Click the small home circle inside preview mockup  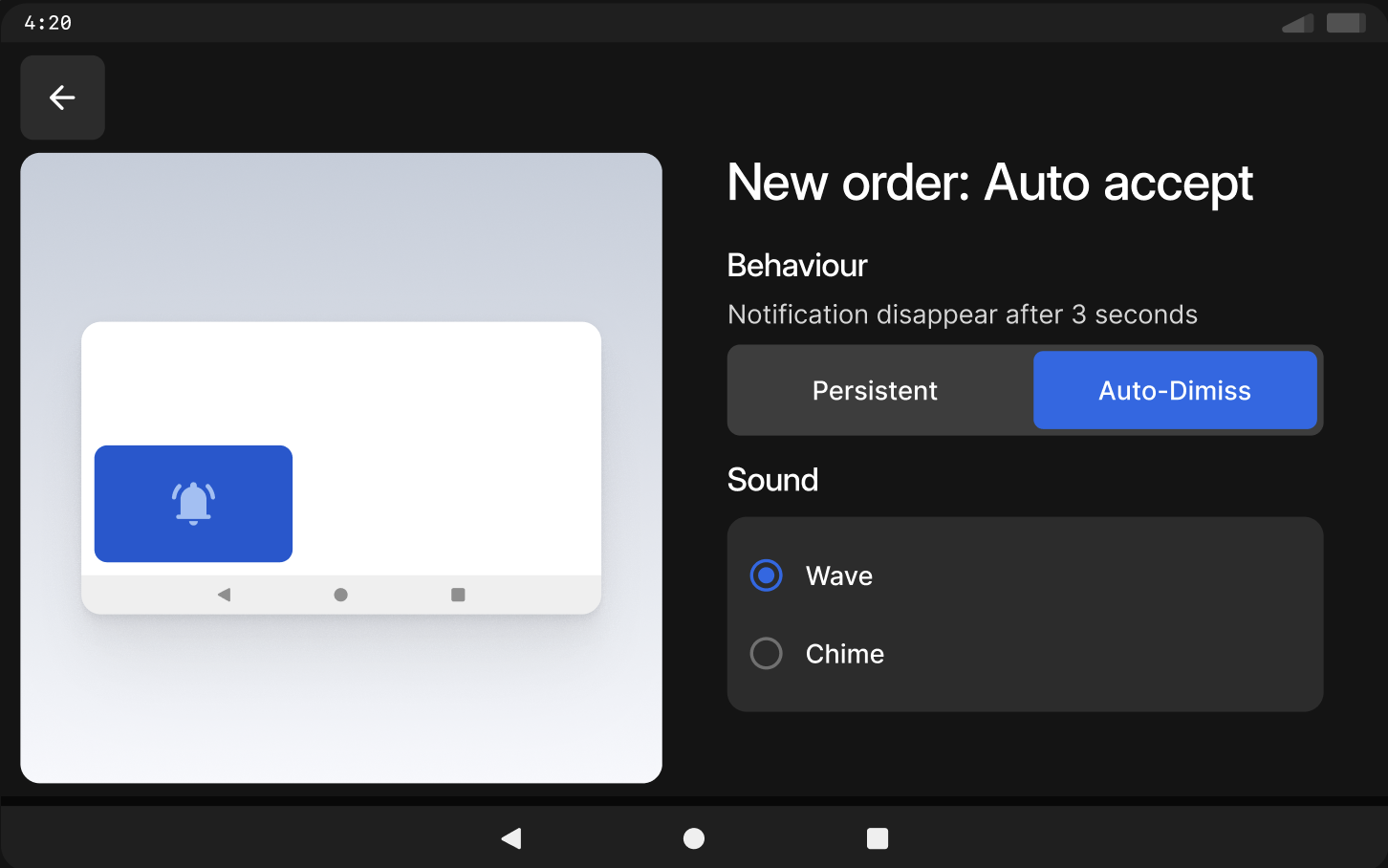click(340, 595)
